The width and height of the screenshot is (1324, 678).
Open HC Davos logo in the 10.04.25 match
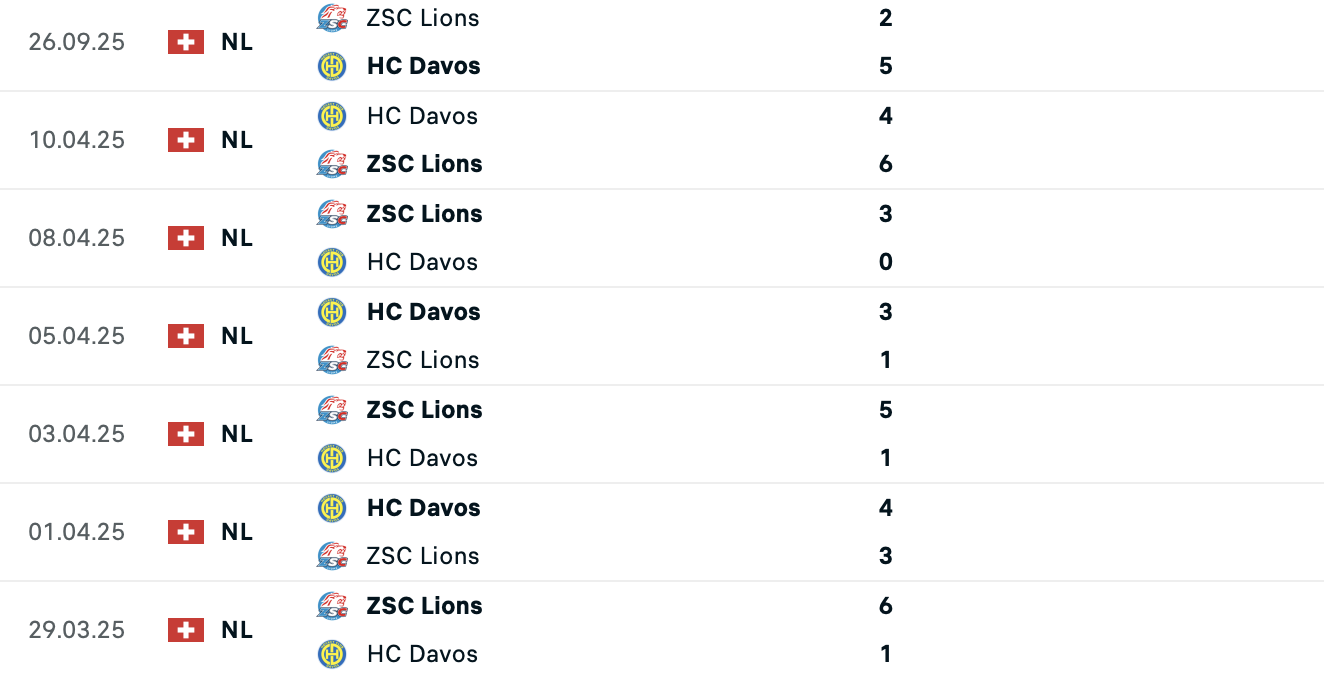coord(332,116)
